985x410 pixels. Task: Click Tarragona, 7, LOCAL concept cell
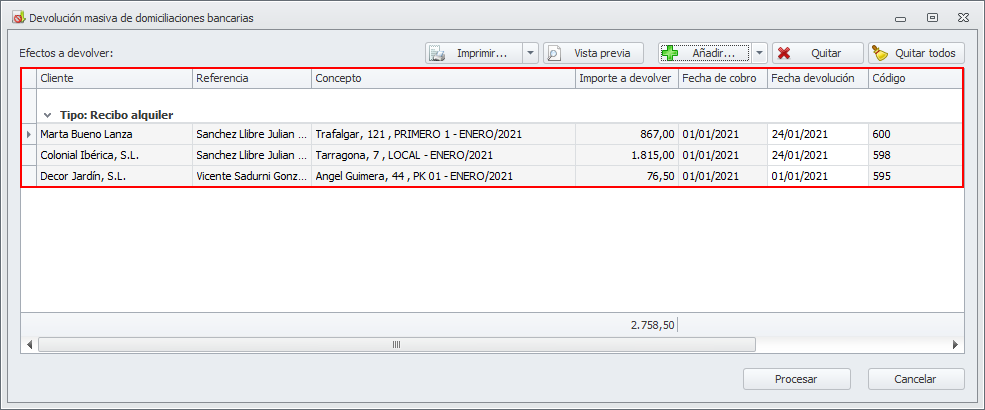(x=444, y=155)
